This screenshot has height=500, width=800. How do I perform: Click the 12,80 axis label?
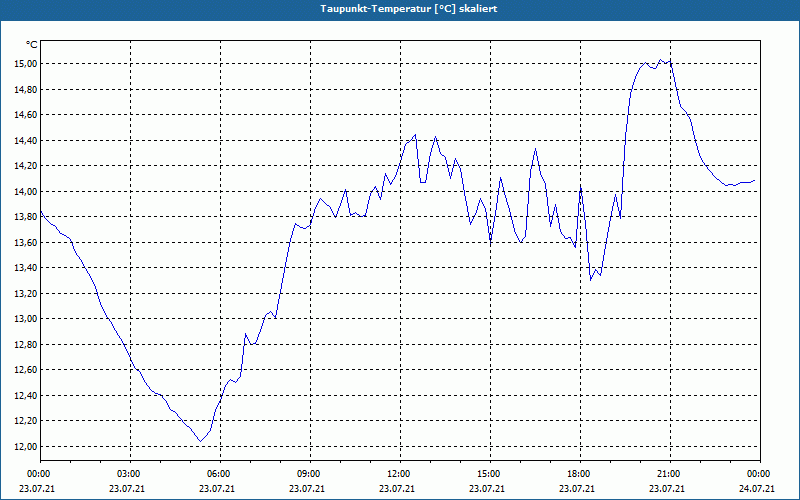click(x=27, y=344)
